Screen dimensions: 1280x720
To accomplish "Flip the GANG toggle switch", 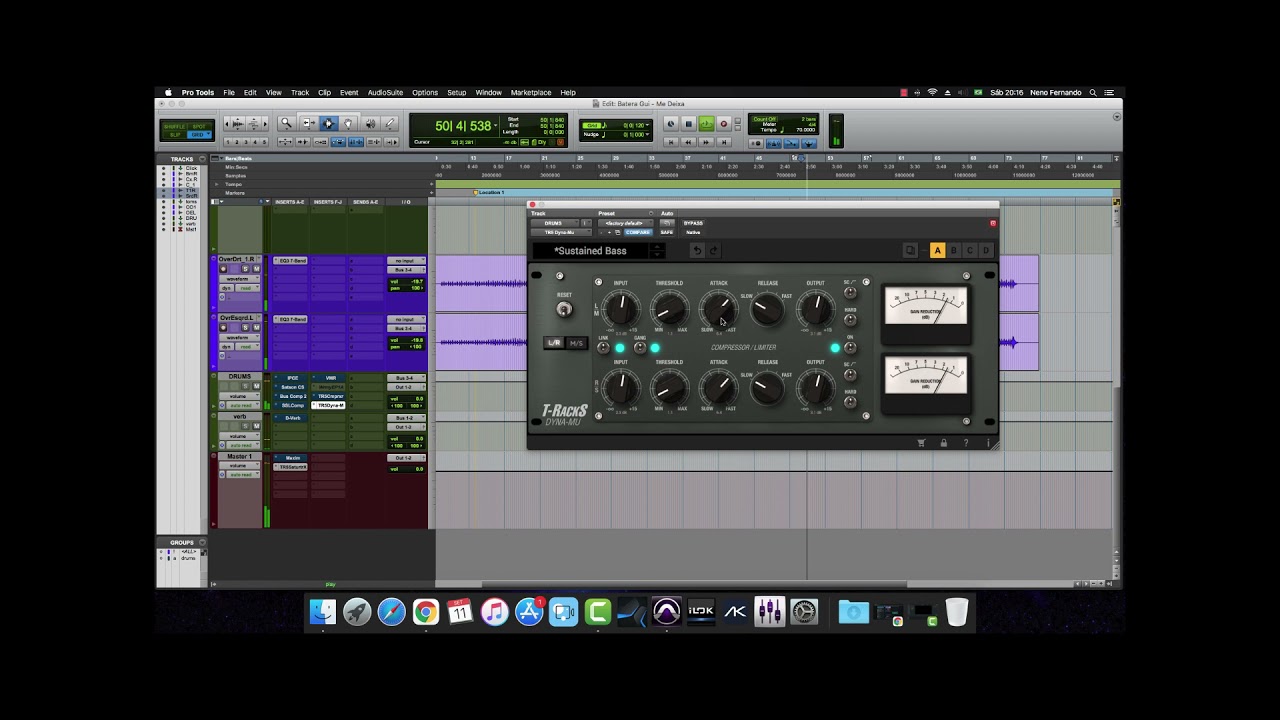I will pyautogui.click(x=640, y=348).
